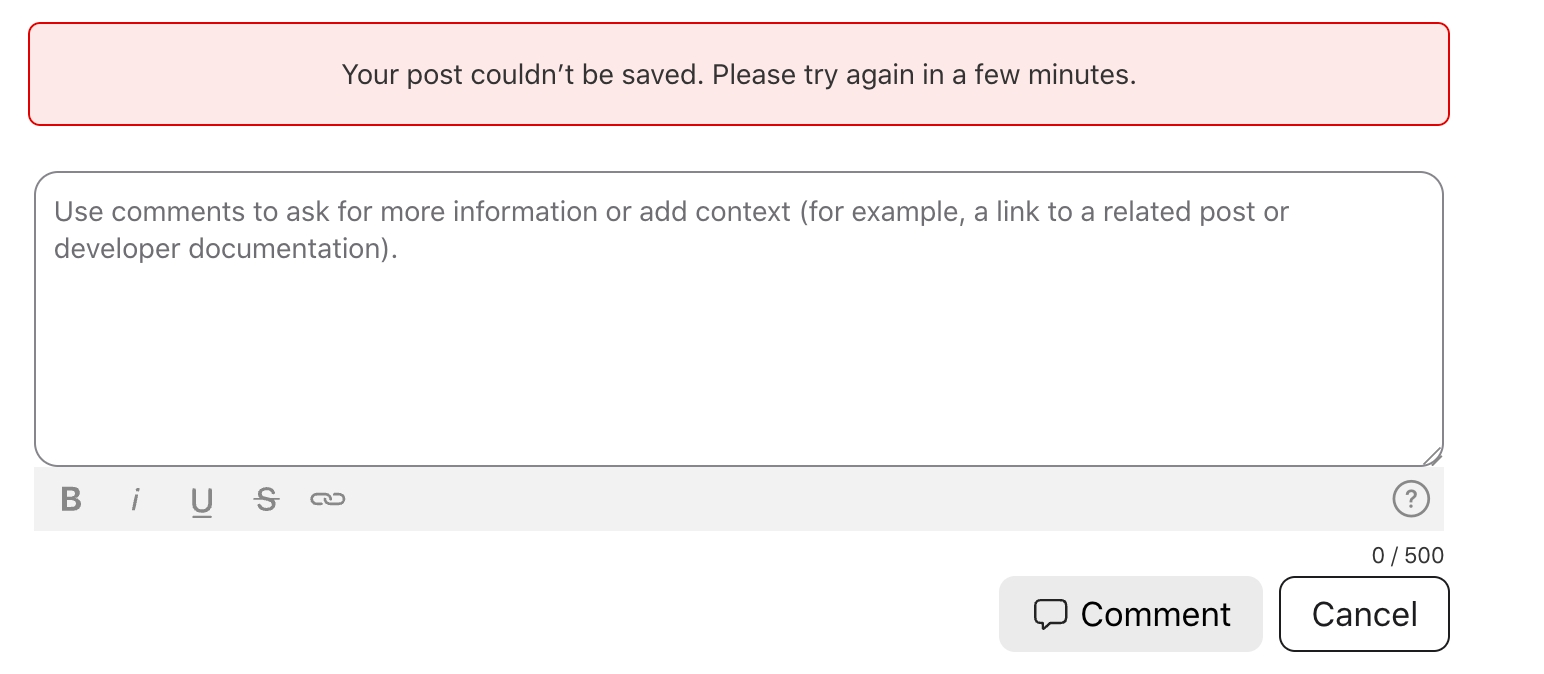Select the 'Your post couldn't be saved' message
This screenshot has width=1544, height=674.
click(x=523, y=75)
